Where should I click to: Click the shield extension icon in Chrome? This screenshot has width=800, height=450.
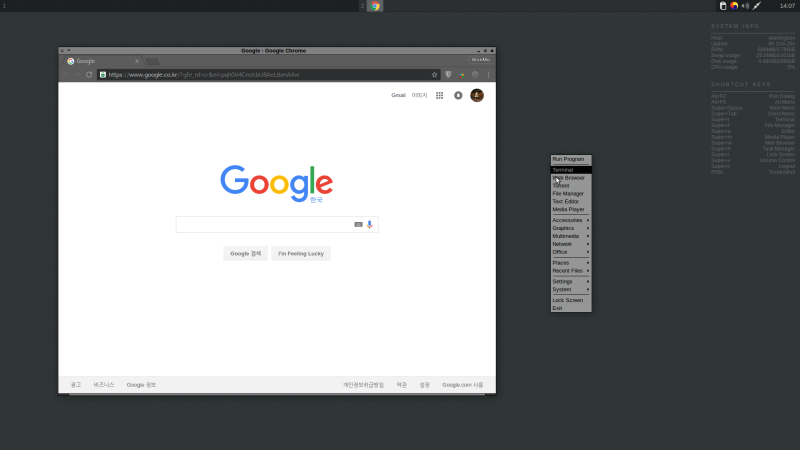point(448,74)
